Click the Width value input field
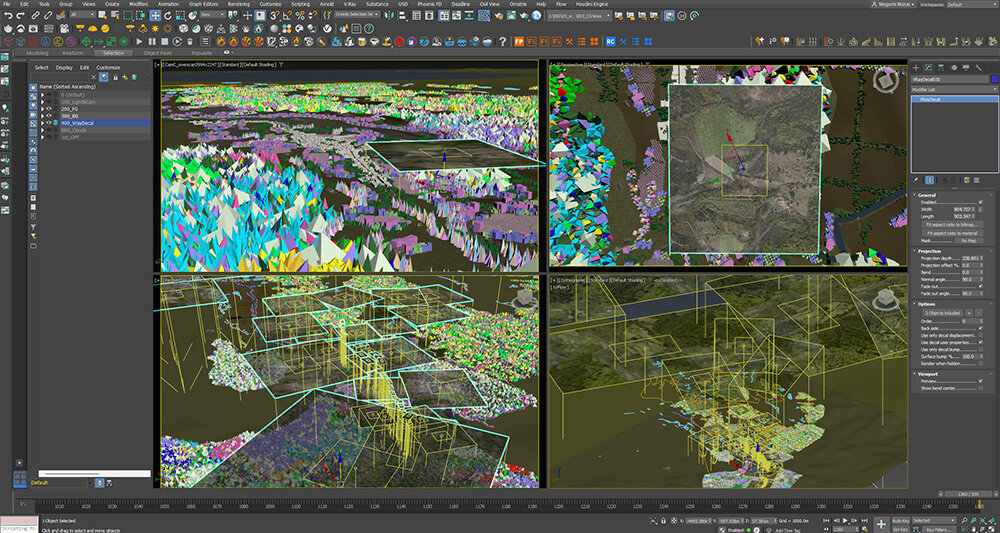 click(x=962, y=209)
